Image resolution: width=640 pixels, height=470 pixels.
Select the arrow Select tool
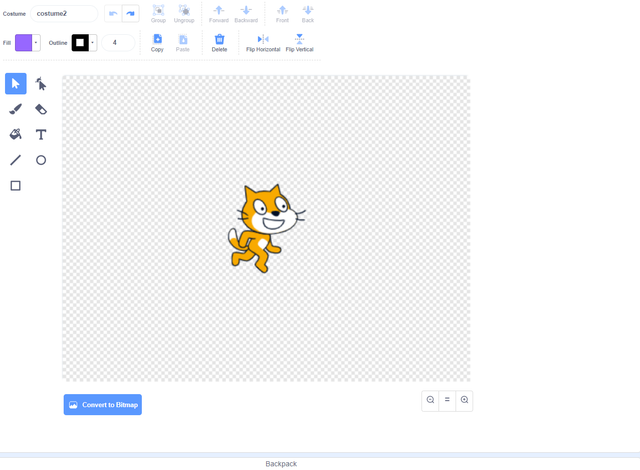pyautogui.click(x=16, y=84)
